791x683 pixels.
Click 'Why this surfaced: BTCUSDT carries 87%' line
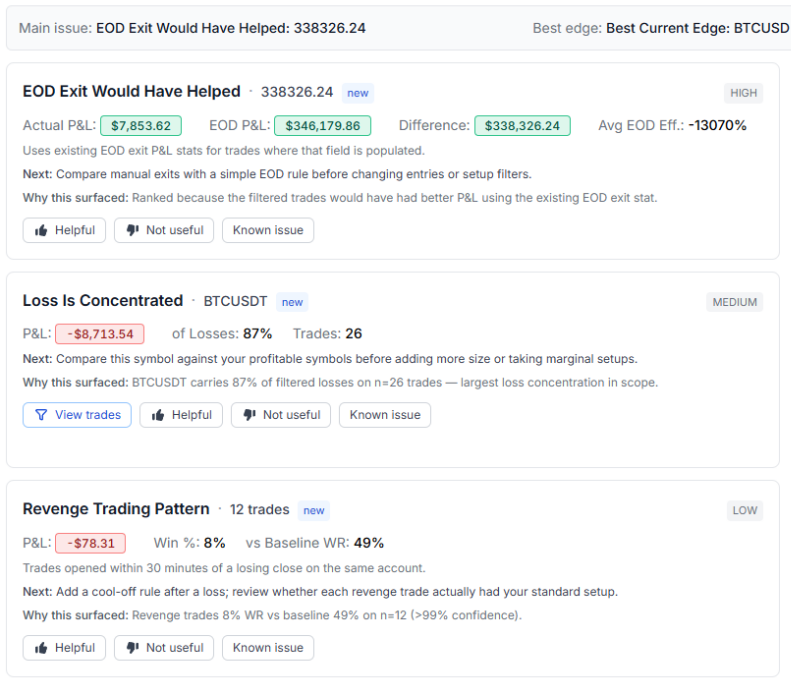tap(341, 382)
